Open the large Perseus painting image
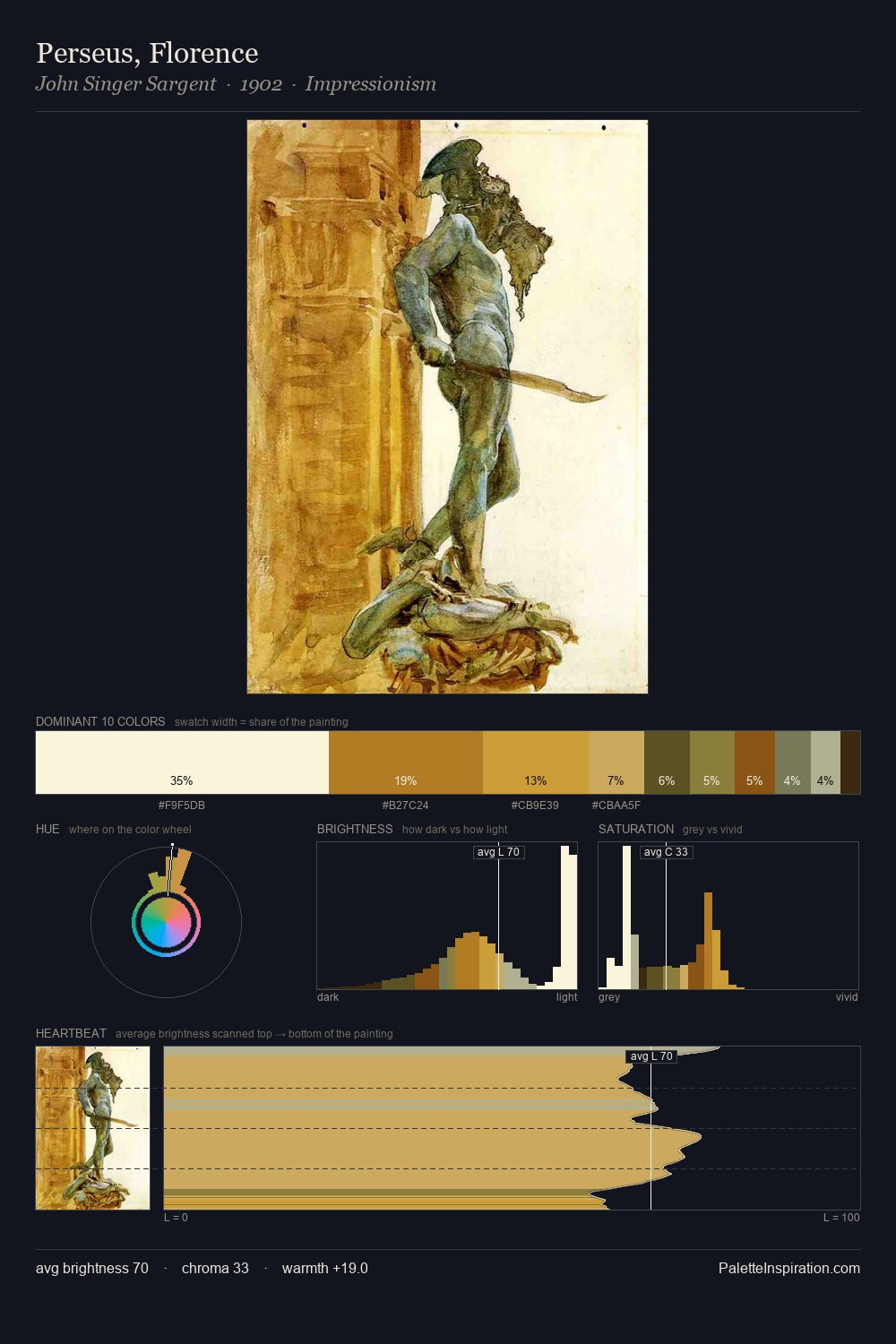This screenshot has height=1344, width=896. pos(447,407)
